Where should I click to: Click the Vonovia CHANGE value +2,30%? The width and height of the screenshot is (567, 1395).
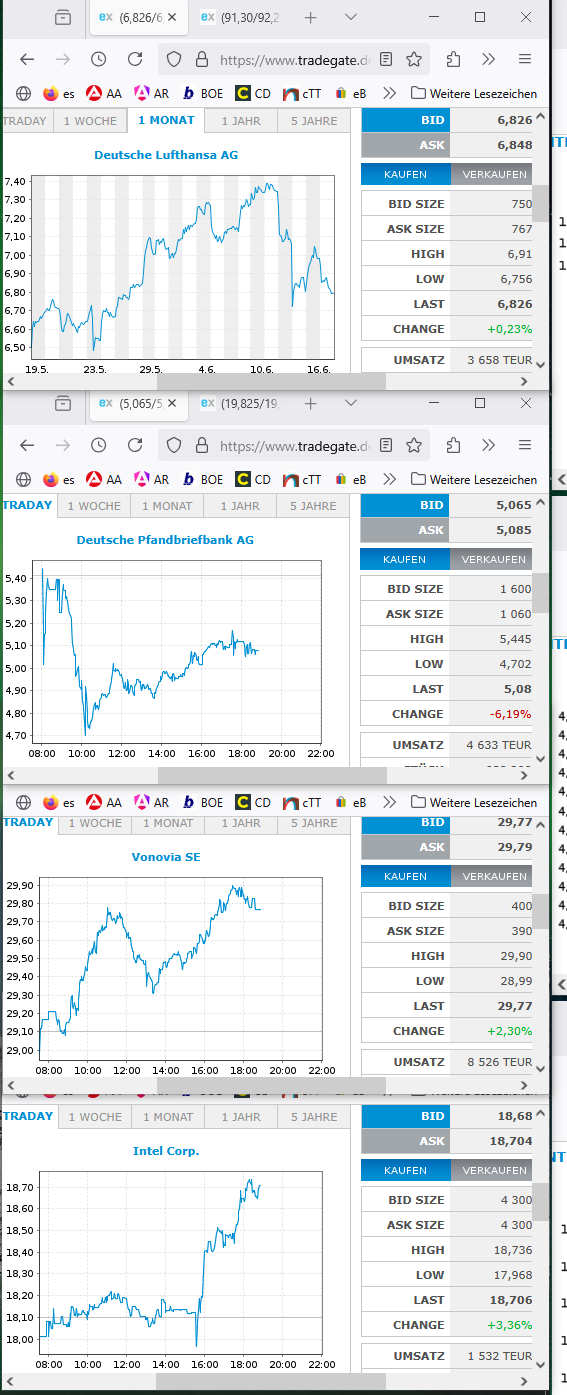point(510,1031)
